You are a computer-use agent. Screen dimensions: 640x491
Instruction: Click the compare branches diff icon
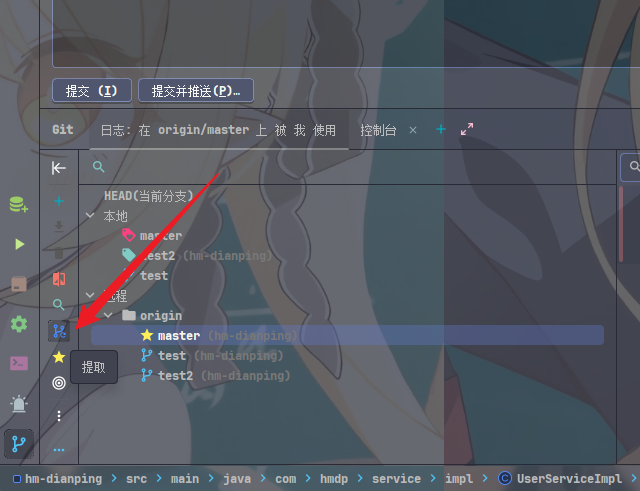tap(59, 279)
